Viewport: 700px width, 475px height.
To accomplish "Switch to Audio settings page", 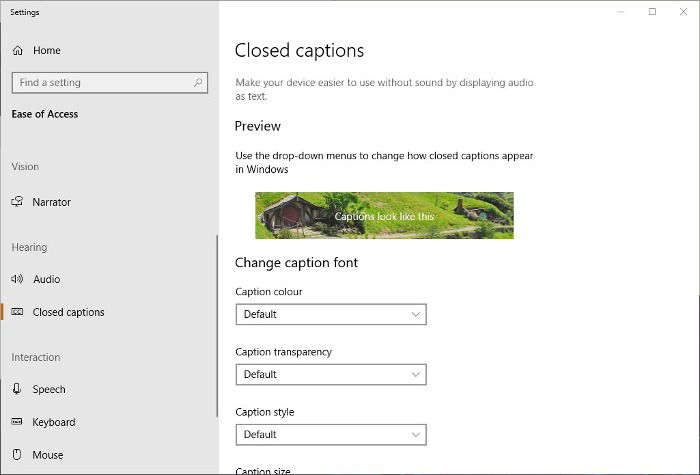I will [46, 279].
